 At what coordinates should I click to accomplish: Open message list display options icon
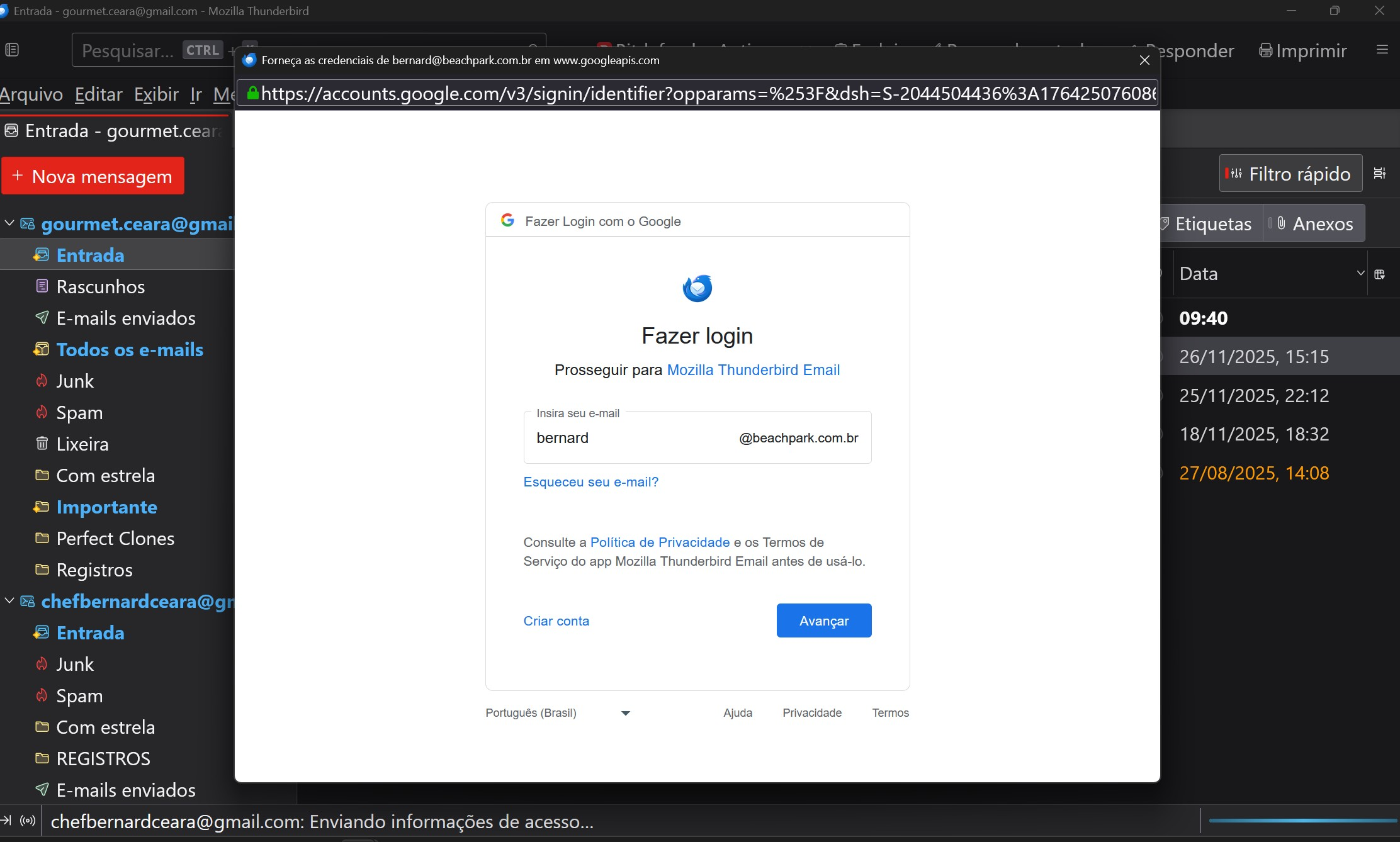(1380, 173)
